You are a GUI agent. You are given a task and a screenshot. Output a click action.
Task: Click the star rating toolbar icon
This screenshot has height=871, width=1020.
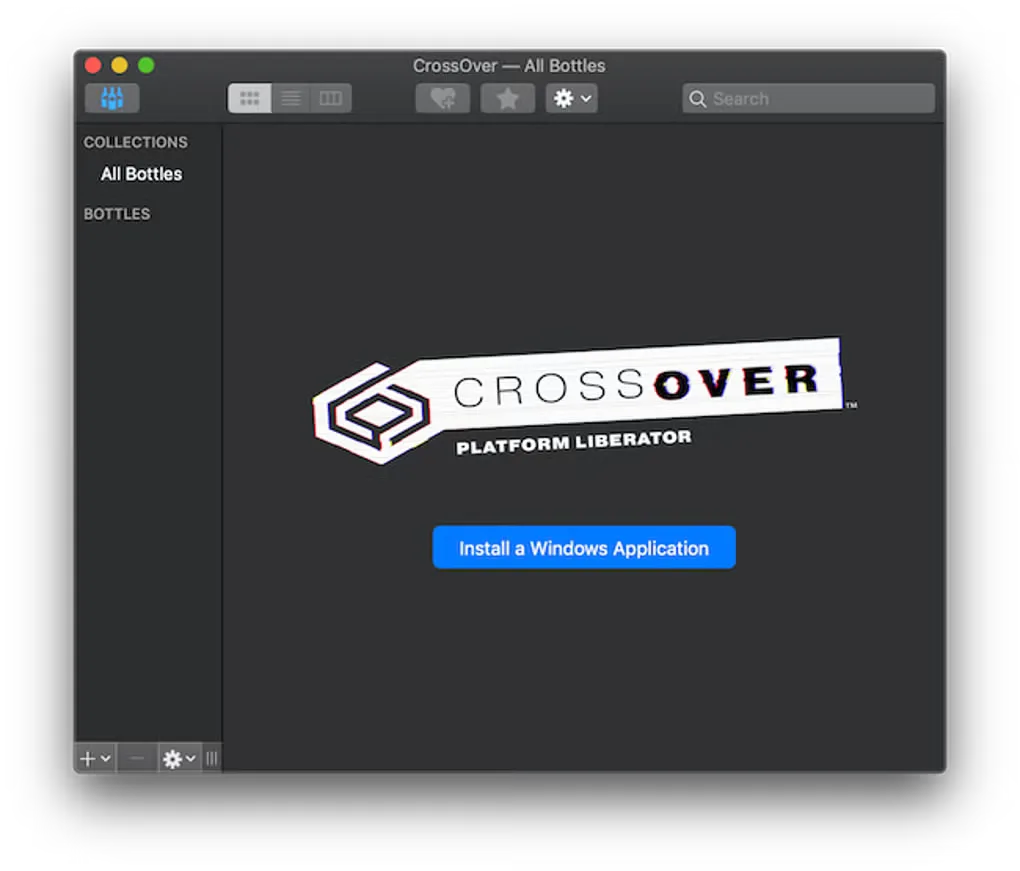coord(507,98)
